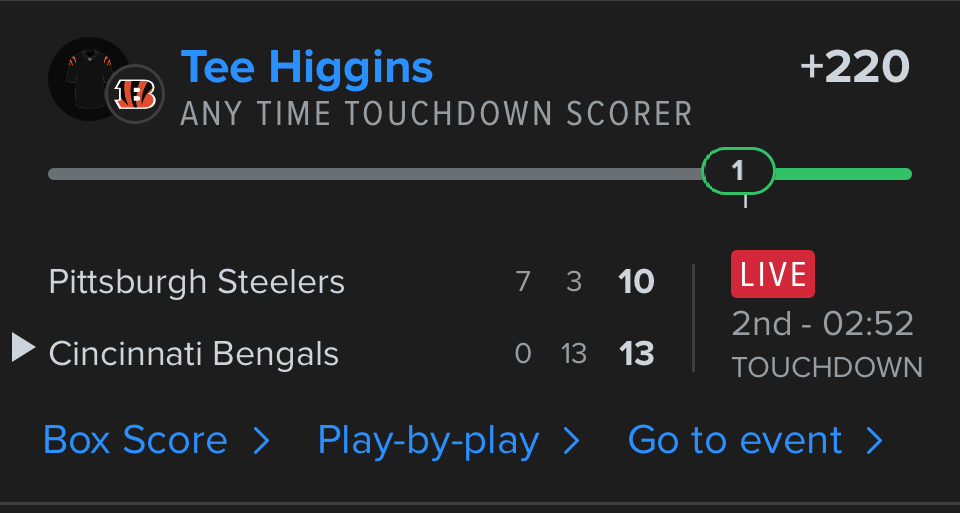960x513 pixels.
Task: Click the black jersey player icon
Action: click(84, 76)
